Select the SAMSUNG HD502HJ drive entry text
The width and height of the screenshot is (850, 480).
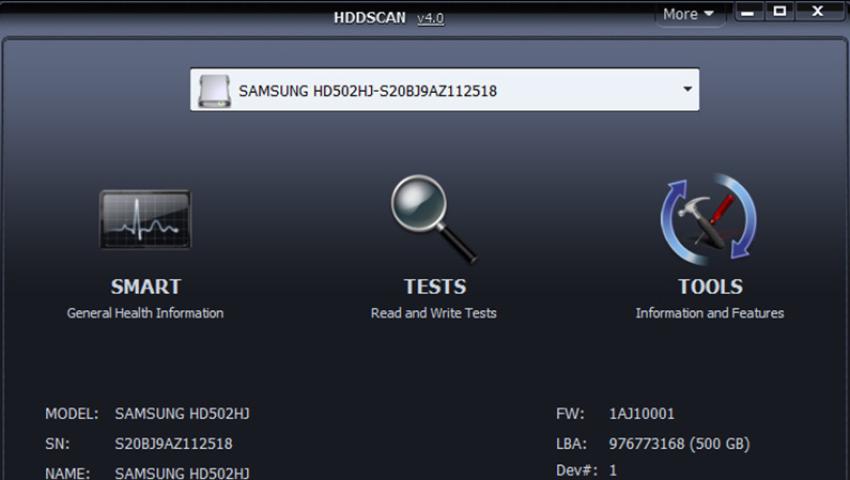click(367, 91)
